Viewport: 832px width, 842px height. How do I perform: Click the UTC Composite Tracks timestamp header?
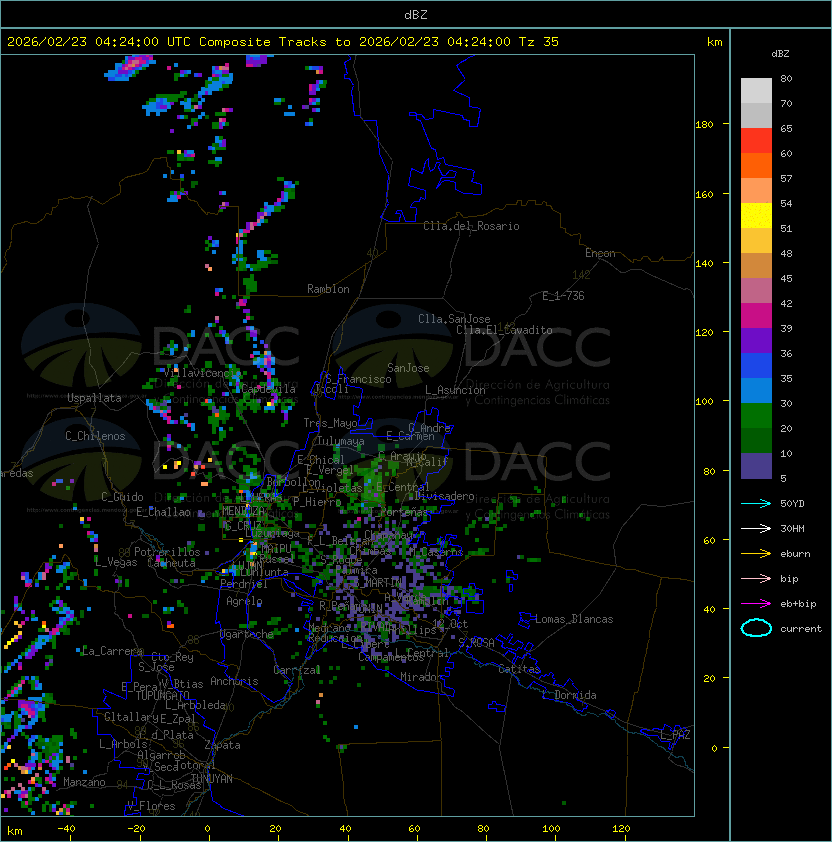283,42
